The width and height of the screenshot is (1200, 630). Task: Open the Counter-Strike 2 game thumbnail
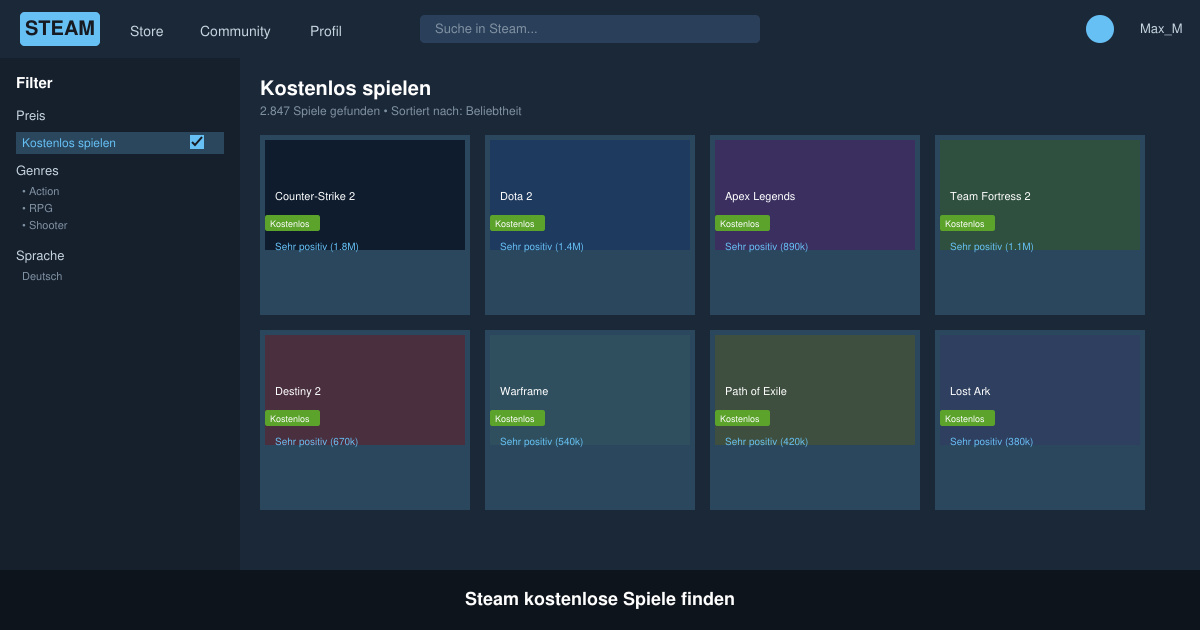[365, 195]
